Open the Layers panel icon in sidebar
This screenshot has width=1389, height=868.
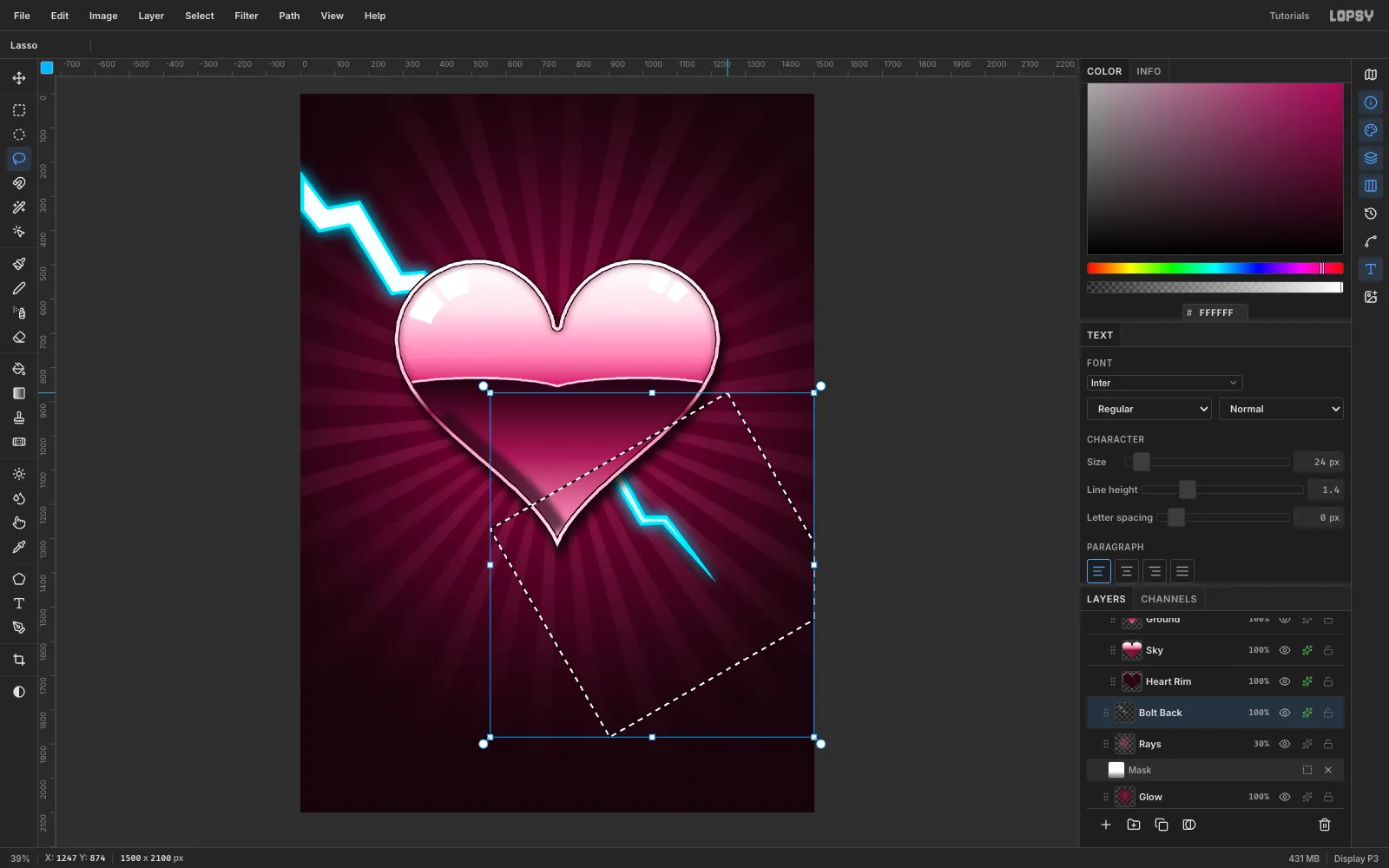[x=1371, y=158]
